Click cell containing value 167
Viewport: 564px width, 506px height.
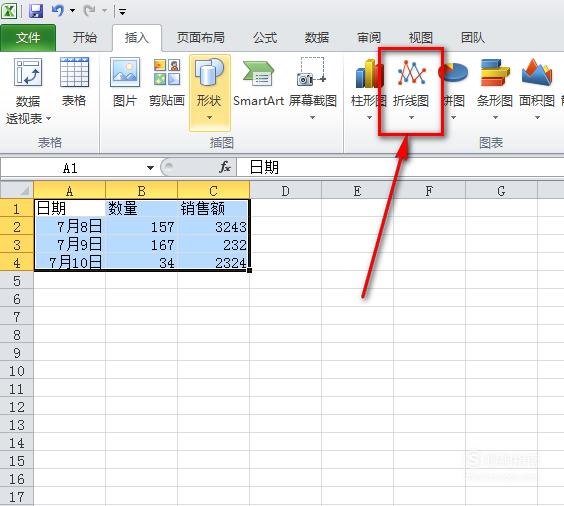pos(141,244)
